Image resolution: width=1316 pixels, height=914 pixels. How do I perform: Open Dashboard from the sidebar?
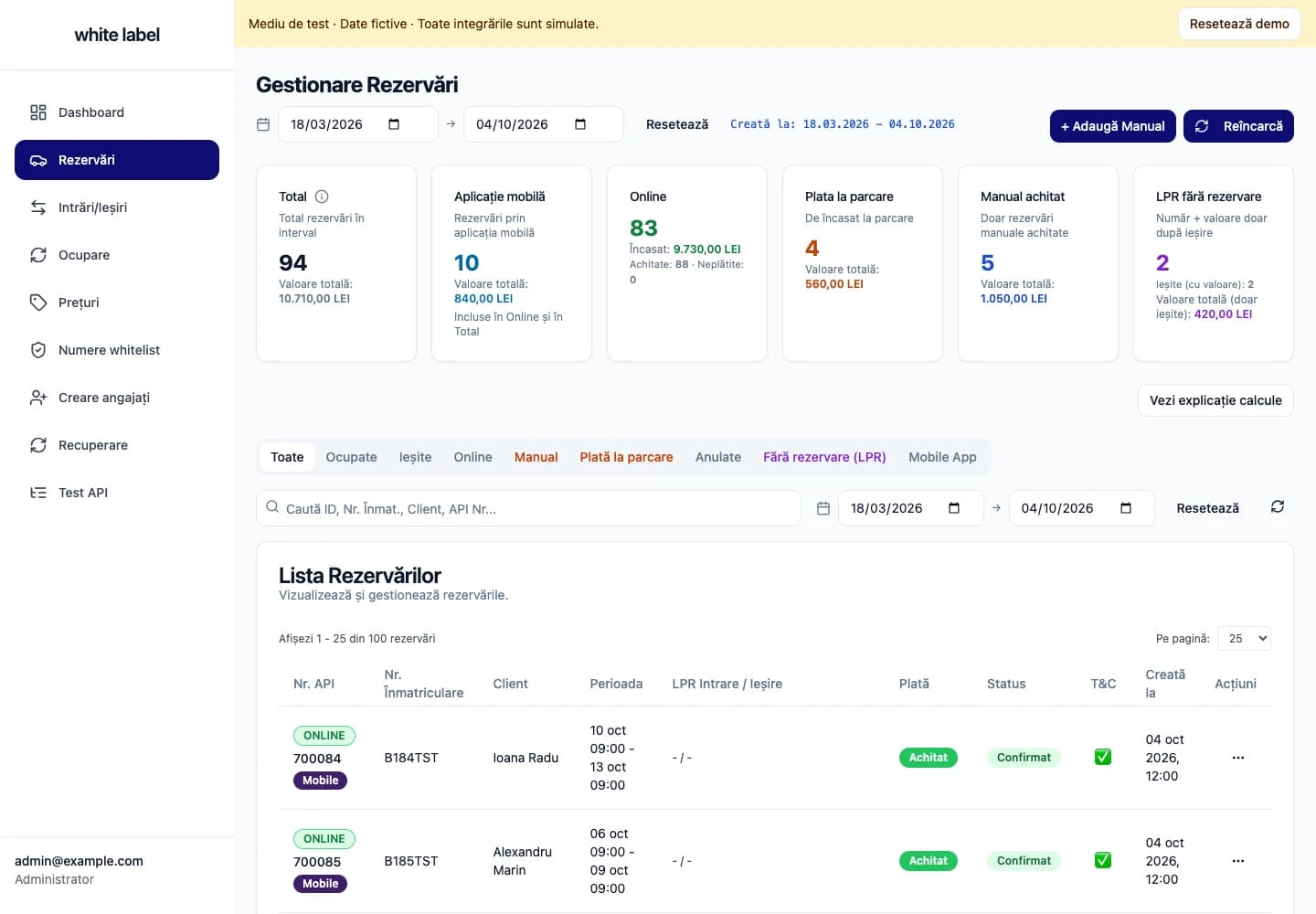click(117, 112)
